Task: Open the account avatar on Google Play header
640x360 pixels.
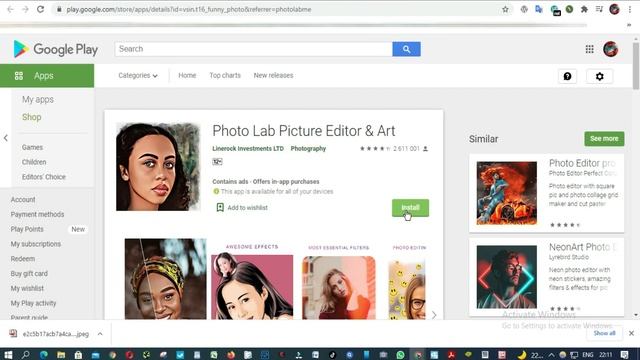Action: (611, 49)
